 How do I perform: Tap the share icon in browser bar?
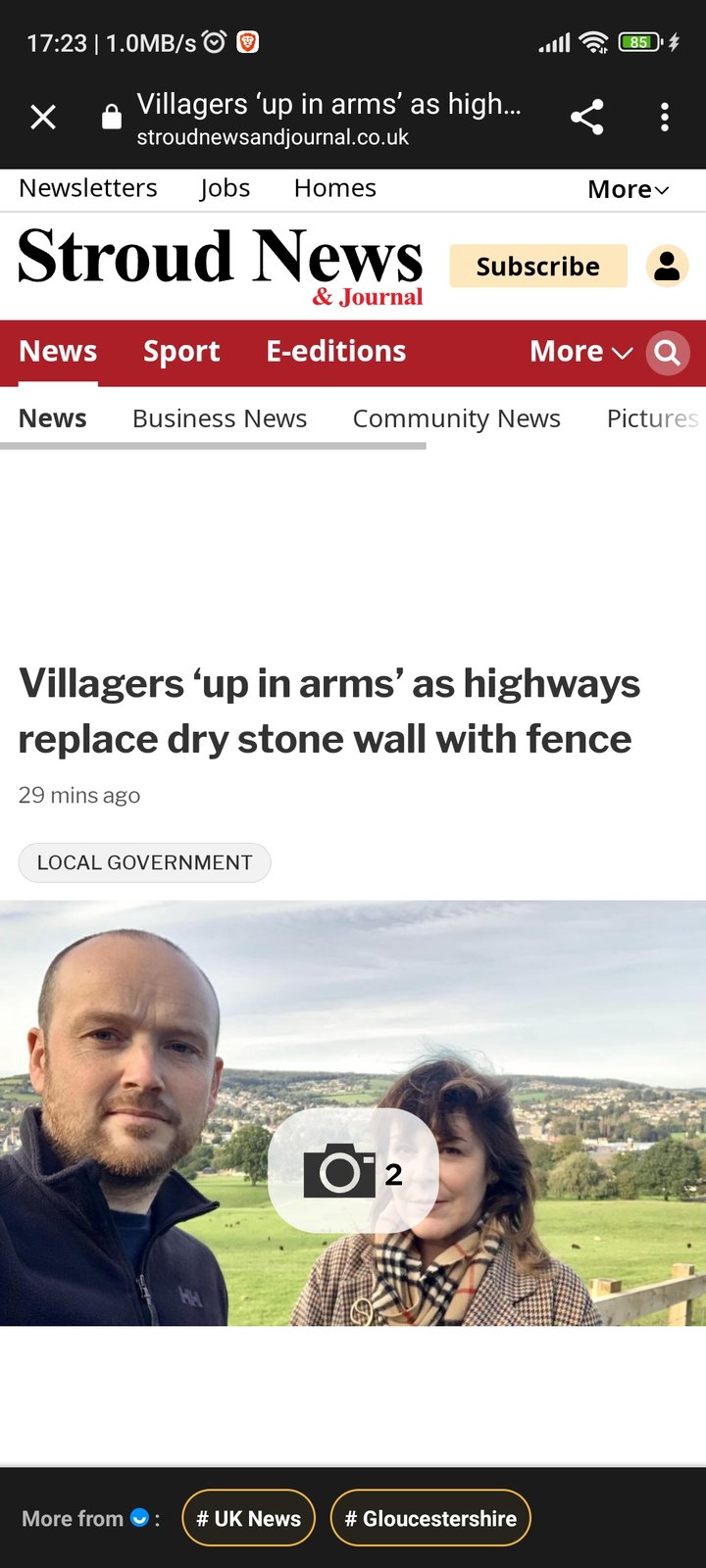586,118
